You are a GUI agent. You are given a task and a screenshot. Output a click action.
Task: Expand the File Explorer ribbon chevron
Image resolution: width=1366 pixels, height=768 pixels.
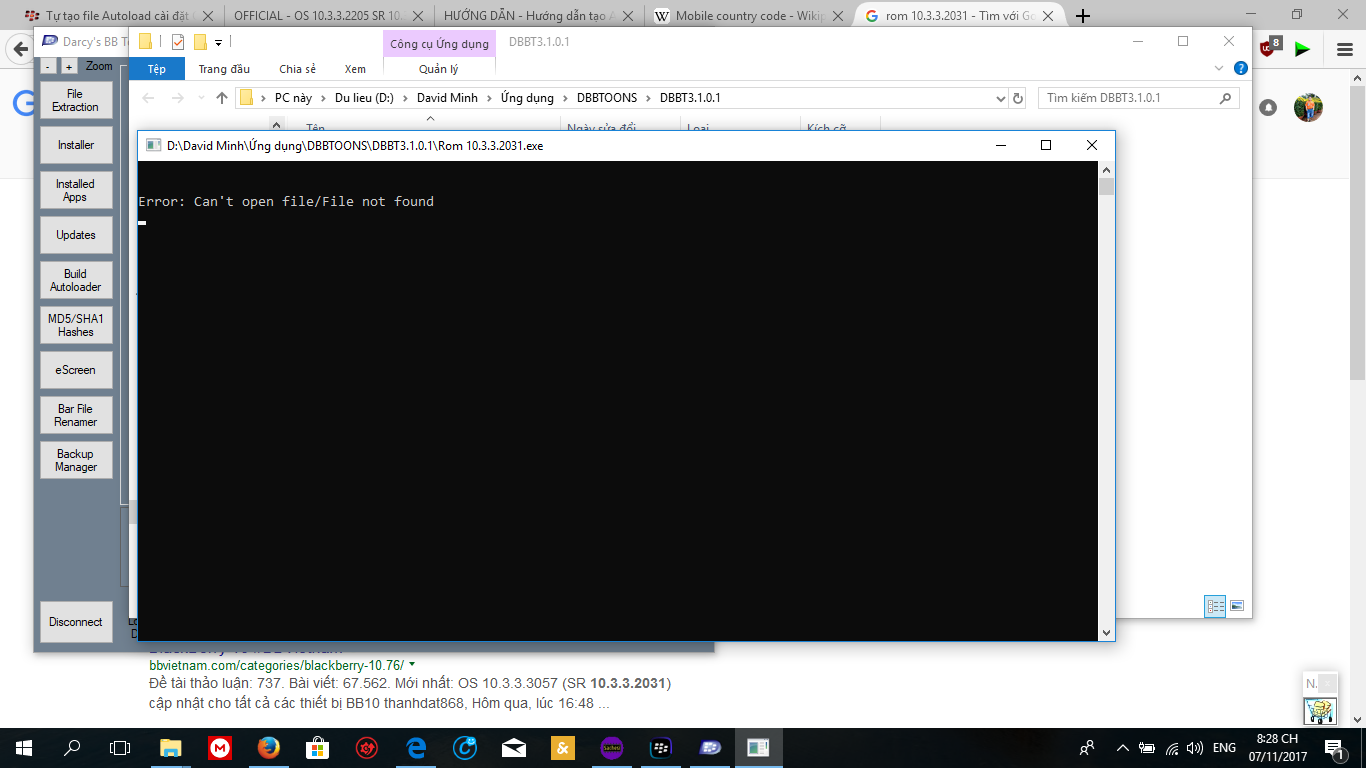tap(1219, 69)
